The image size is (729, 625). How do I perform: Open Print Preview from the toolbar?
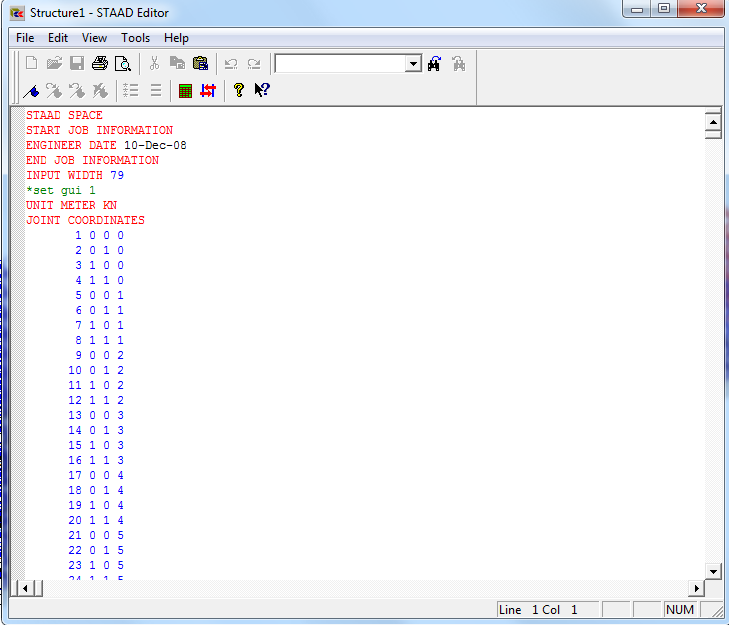pos(122,64)
